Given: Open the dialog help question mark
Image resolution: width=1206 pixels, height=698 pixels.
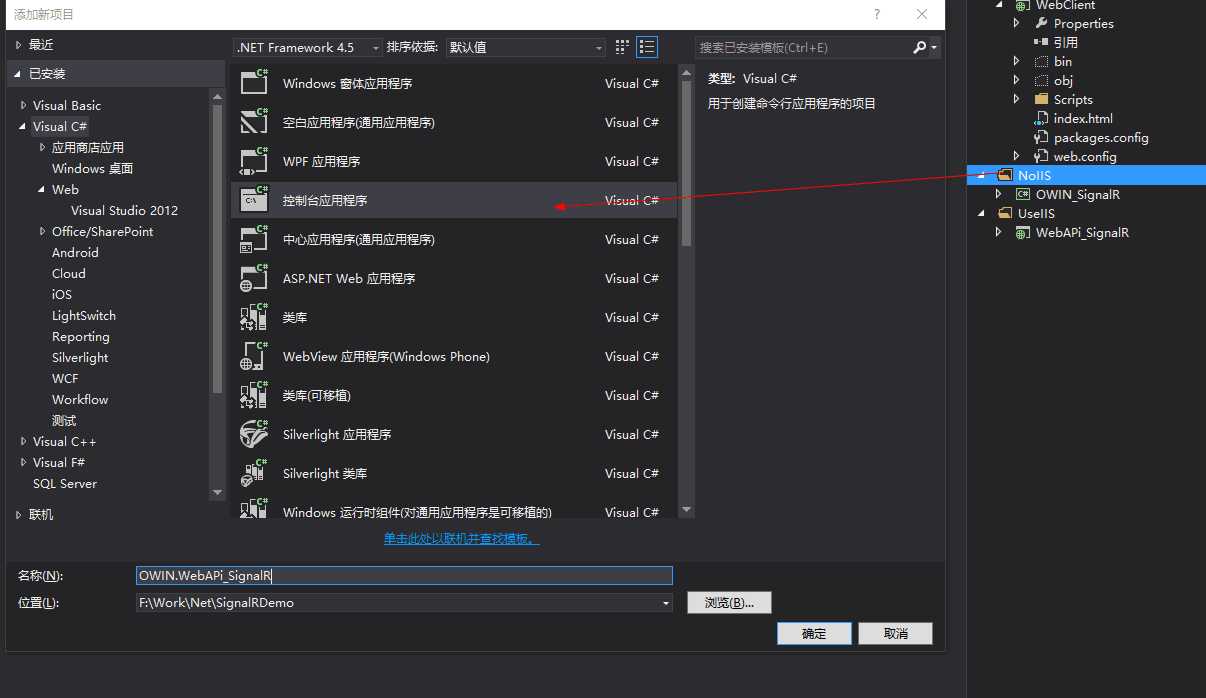Looking at the screenshot, I should pos(877,14).
